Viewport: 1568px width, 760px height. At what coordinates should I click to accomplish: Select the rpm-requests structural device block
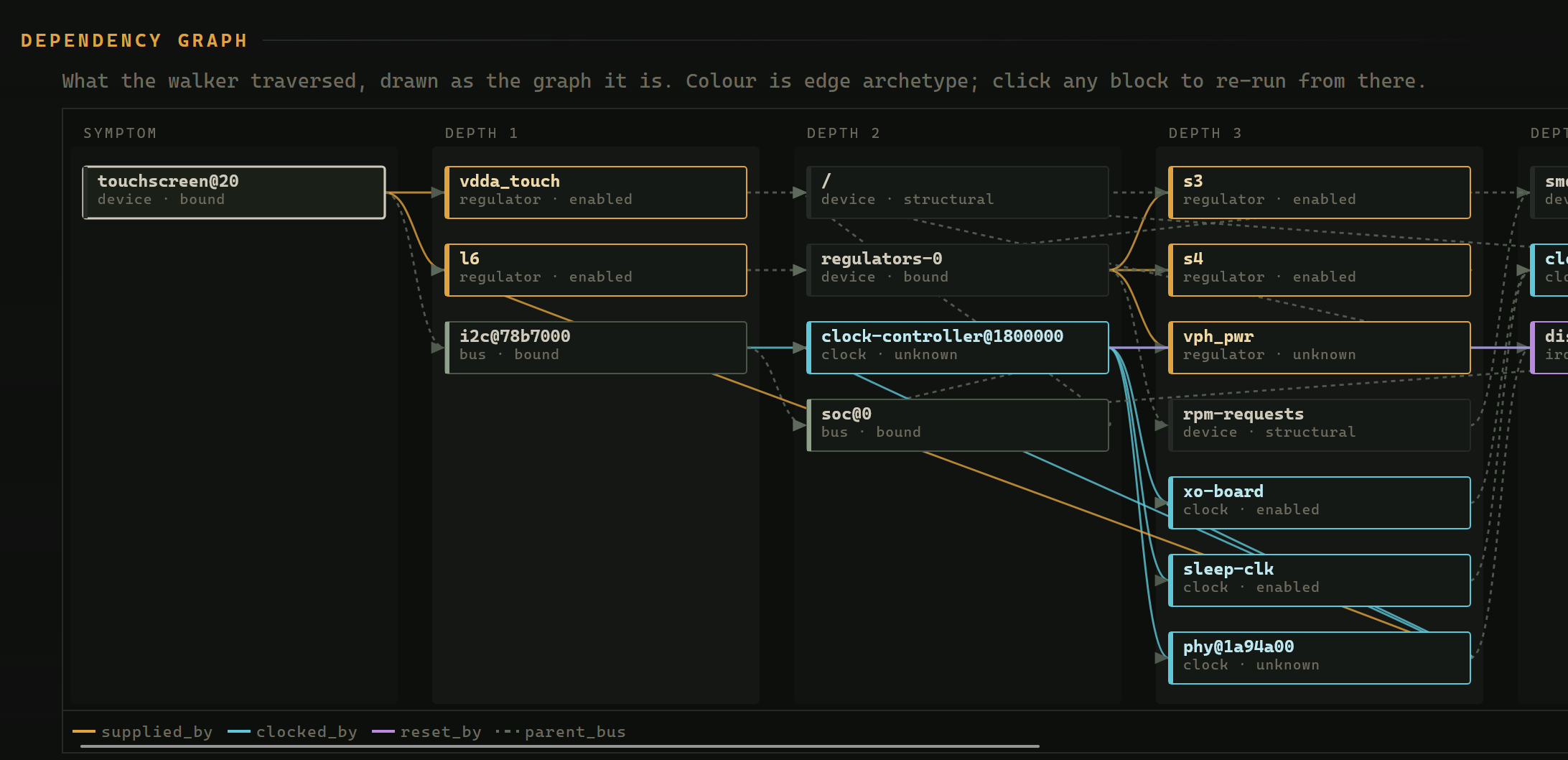pos(1320,425)
